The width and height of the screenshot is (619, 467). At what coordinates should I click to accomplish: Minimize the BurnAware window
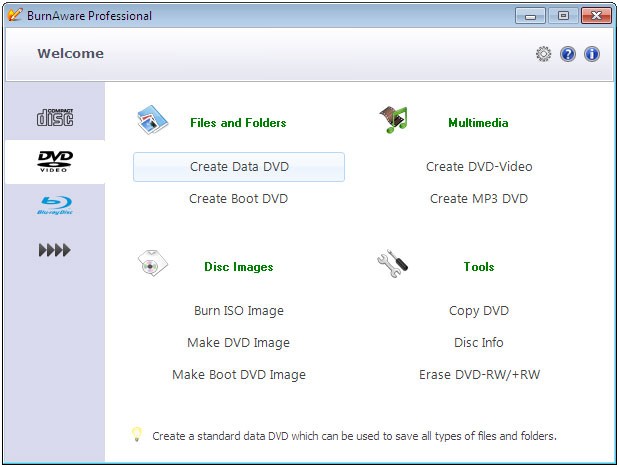530,16
